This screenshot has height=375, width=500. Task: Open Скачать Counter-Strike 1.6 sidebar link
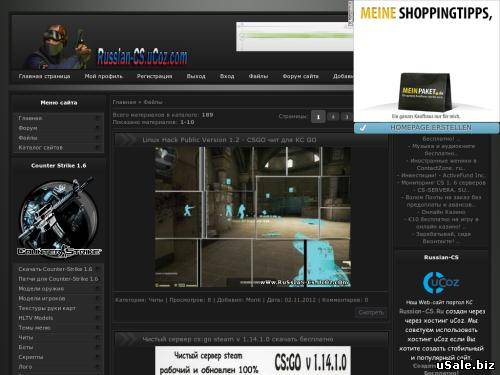click(55, 269)
